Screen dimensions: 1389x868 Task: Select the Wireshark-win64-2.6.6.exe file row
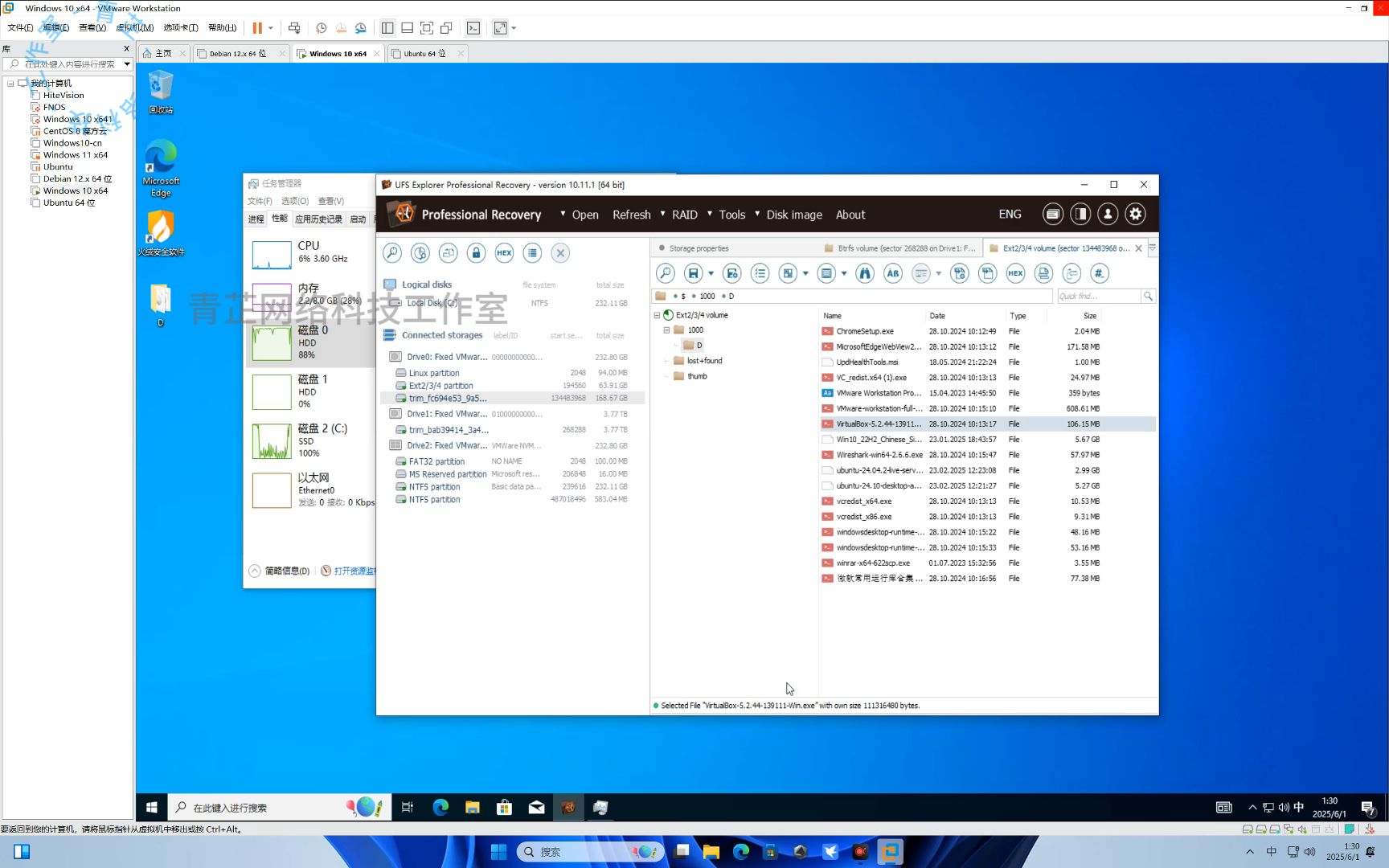(987, 455)
